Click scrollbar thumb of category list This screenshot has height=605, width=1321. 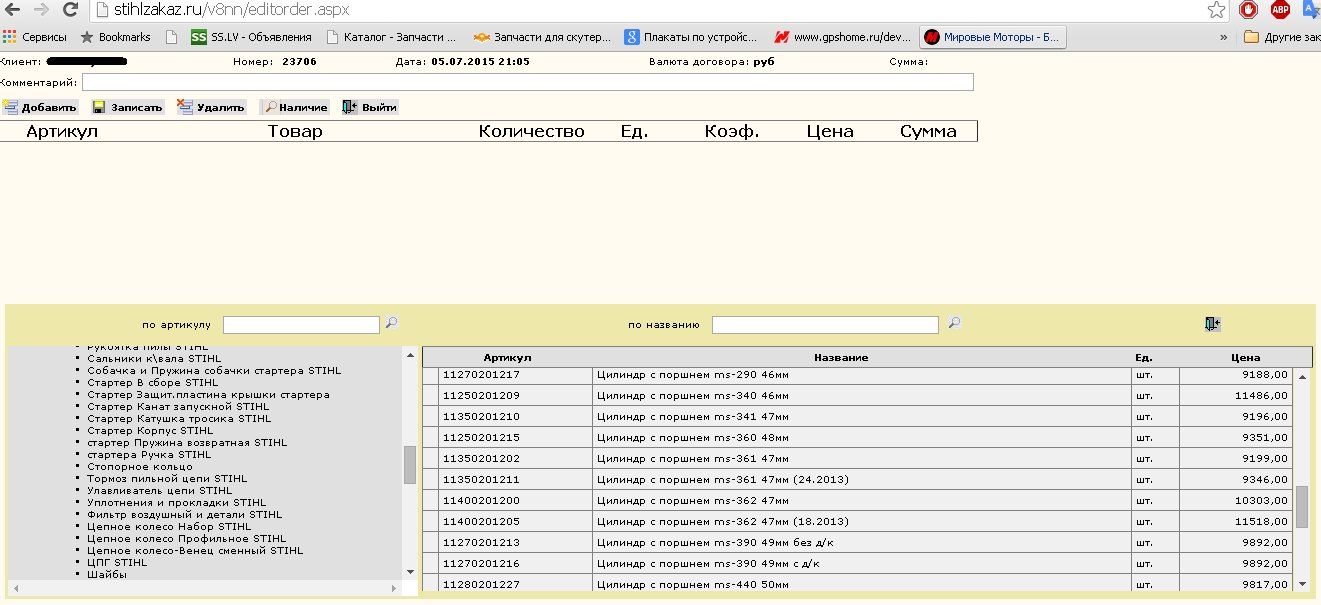tap(410, 465)
